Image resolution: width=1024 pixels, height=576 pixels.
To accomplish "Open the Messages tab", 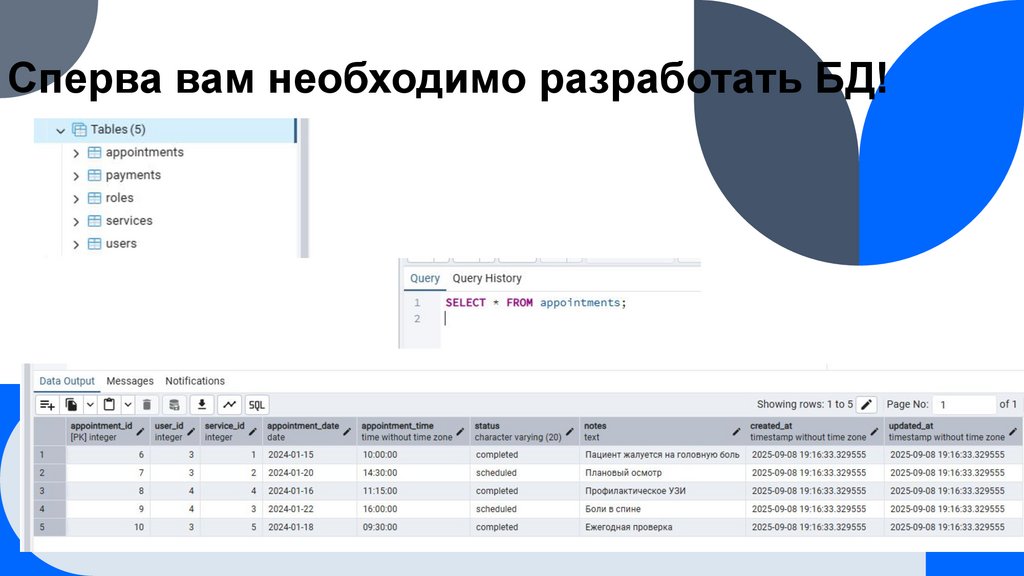I will [x=130, y=381].
